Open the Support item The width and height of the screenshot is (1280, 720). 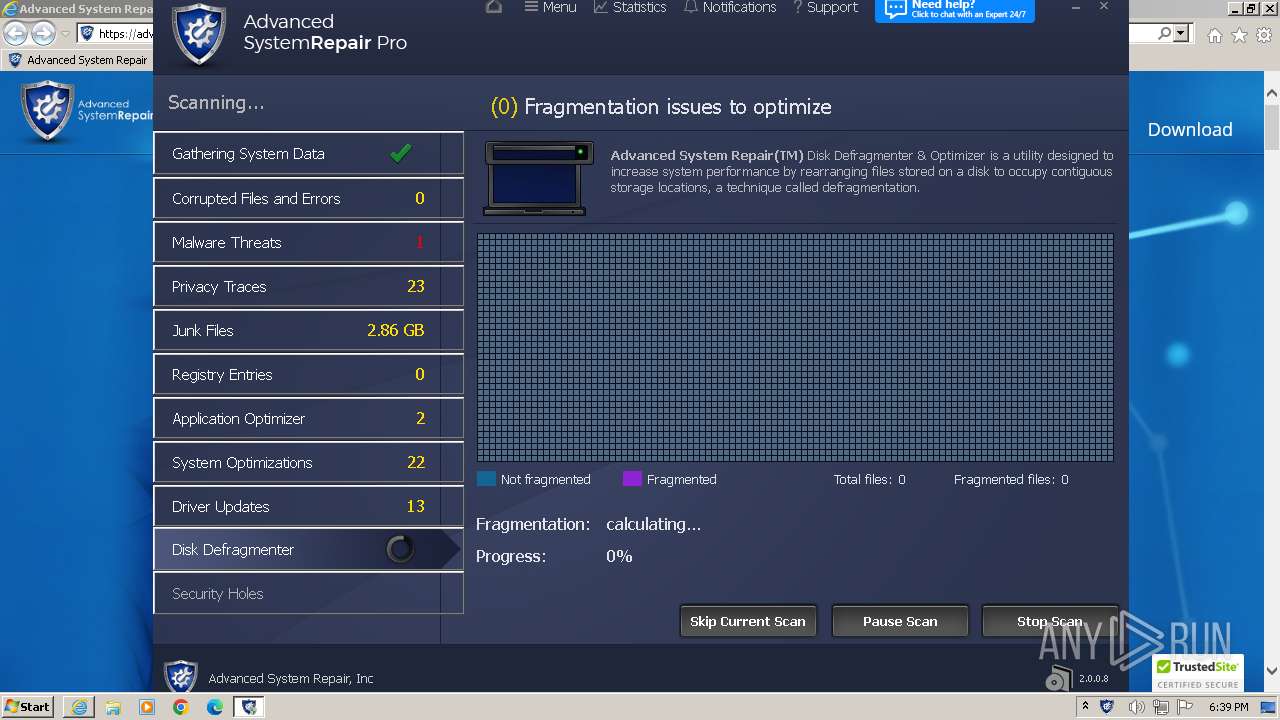point(825,7)
